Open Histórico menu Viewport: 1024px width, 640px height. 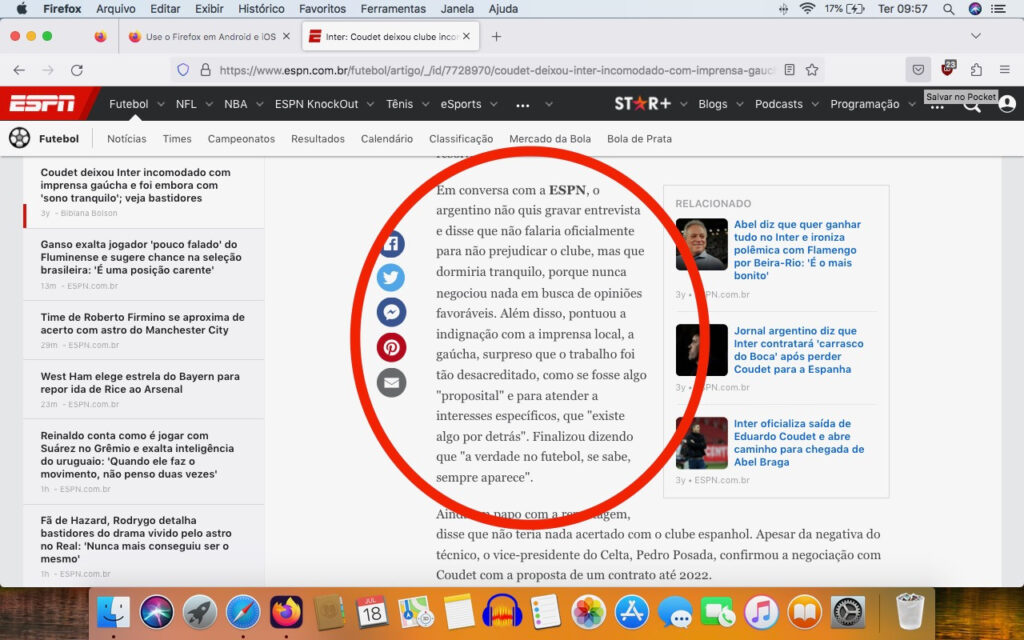[261, 9]
